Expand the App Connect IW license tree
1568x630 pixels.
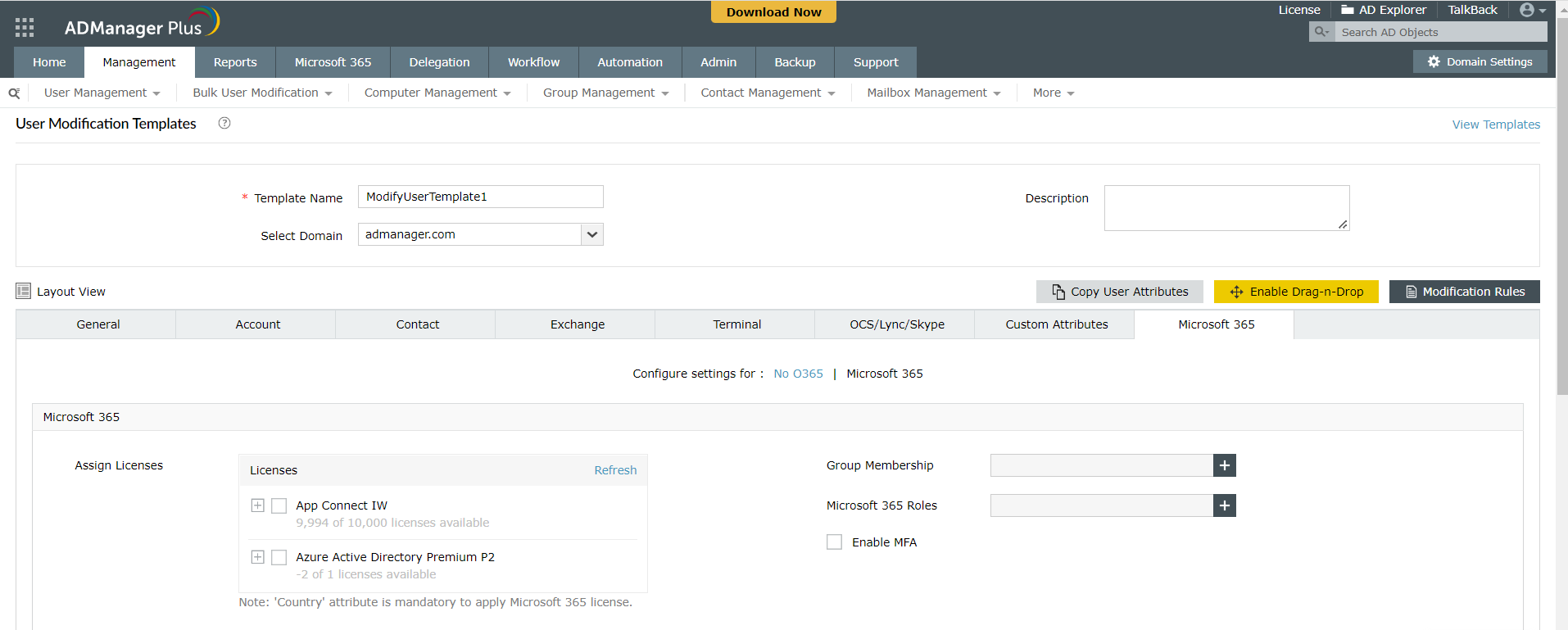coord(257,505)
